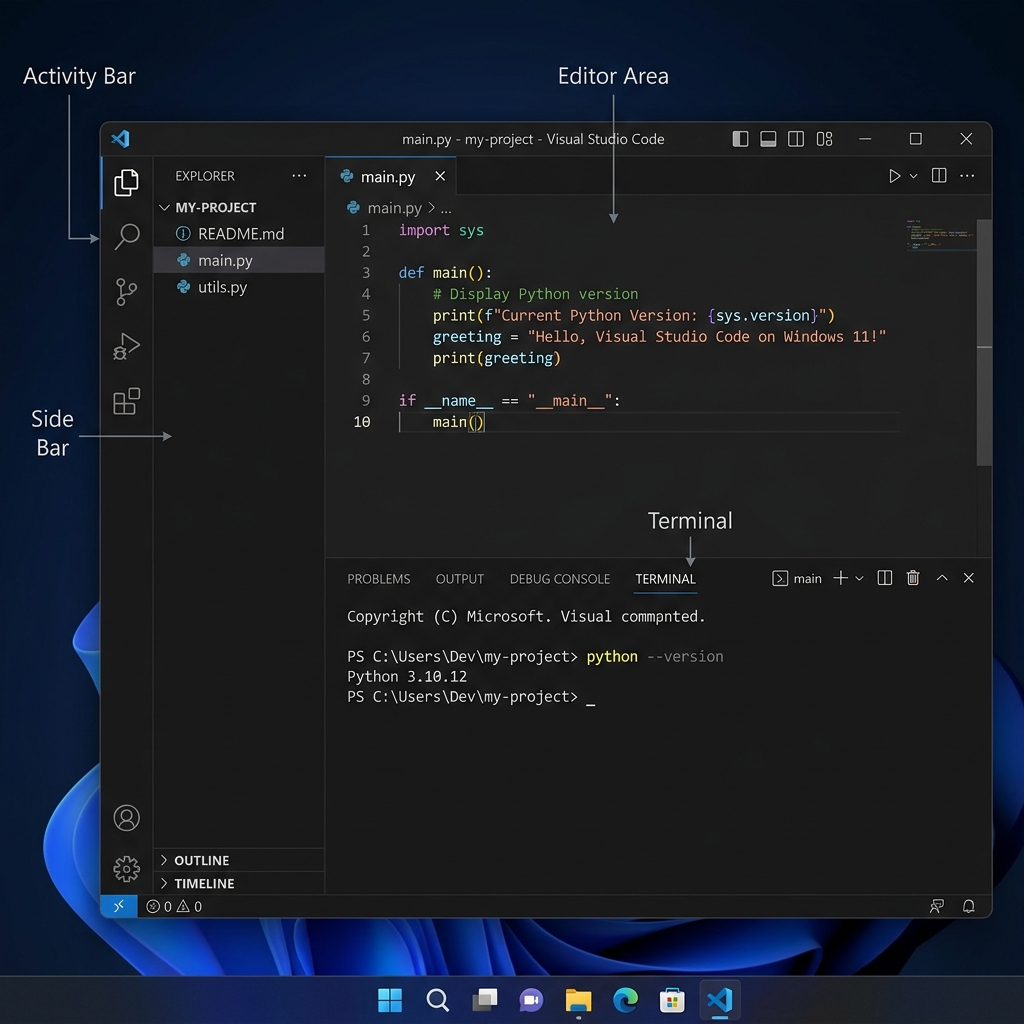Click line number 10 in gutter
Viewport: 1024px width, 1024px height.
pyautogui.click(x=362, y=422)
